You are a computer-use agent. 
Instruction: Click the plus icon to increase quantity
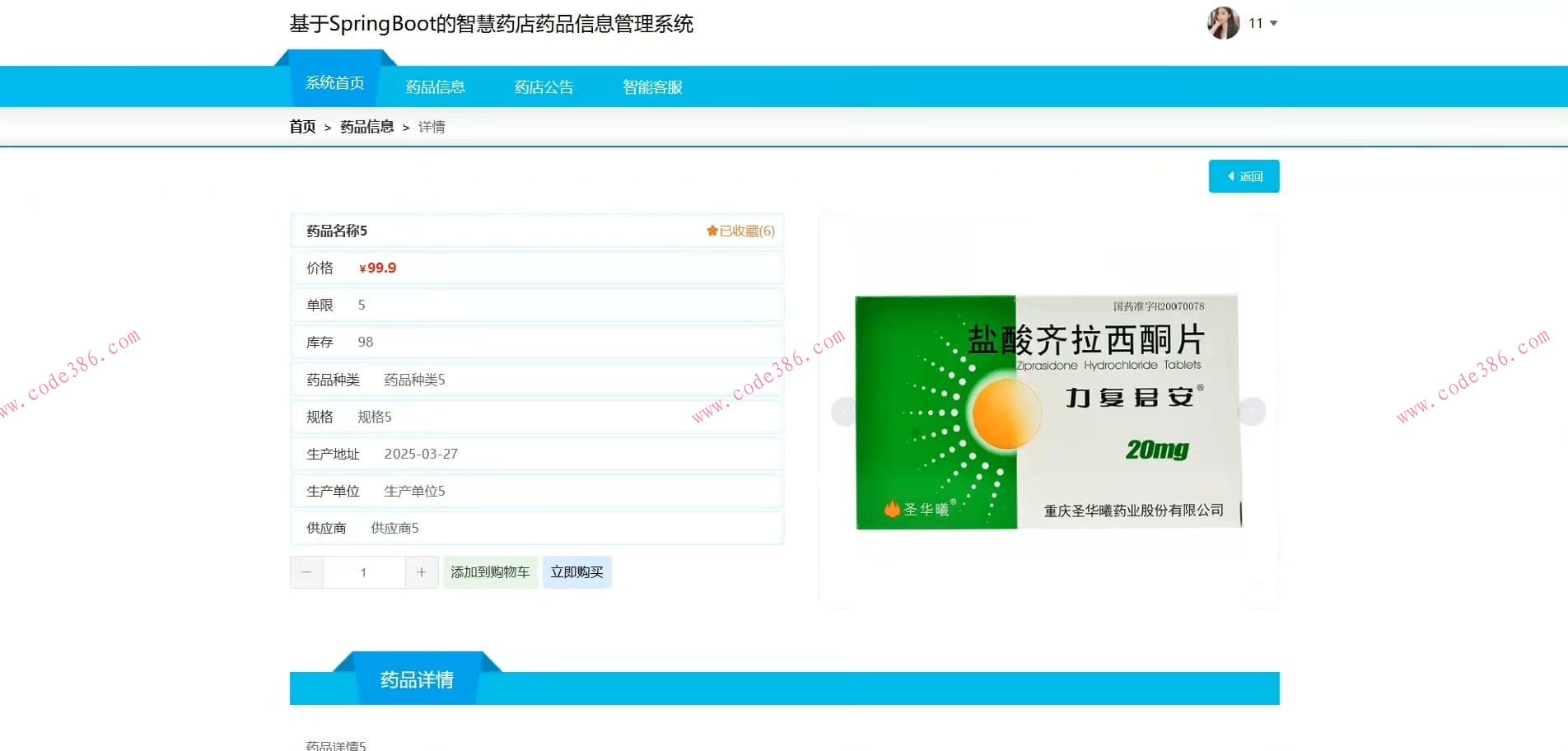coord(422,571)
